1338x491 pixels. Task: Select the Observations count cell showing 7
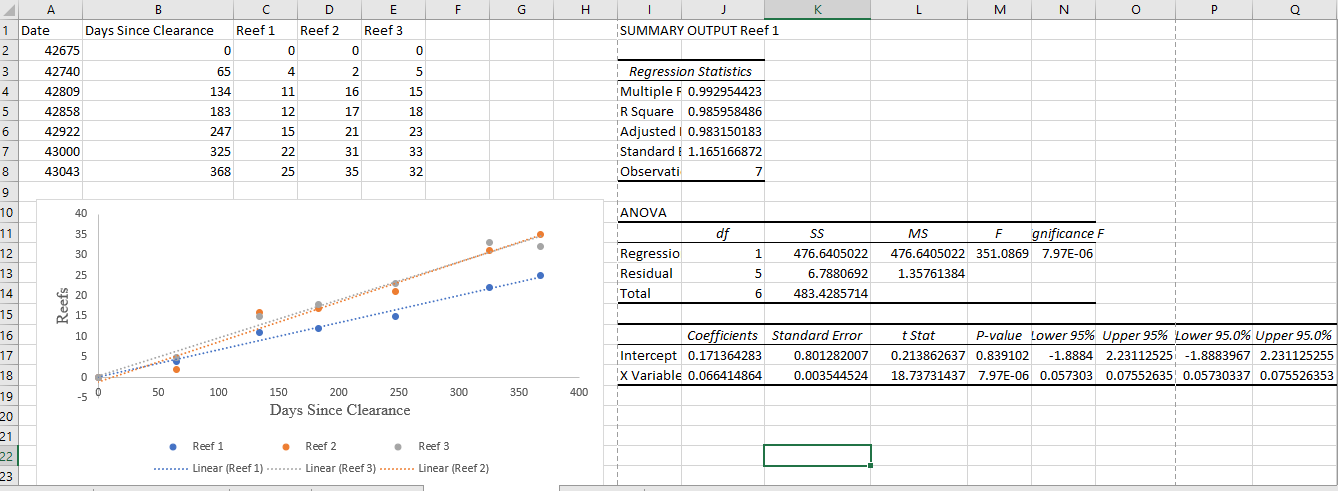pyautogui.click(x=725, y=172)
